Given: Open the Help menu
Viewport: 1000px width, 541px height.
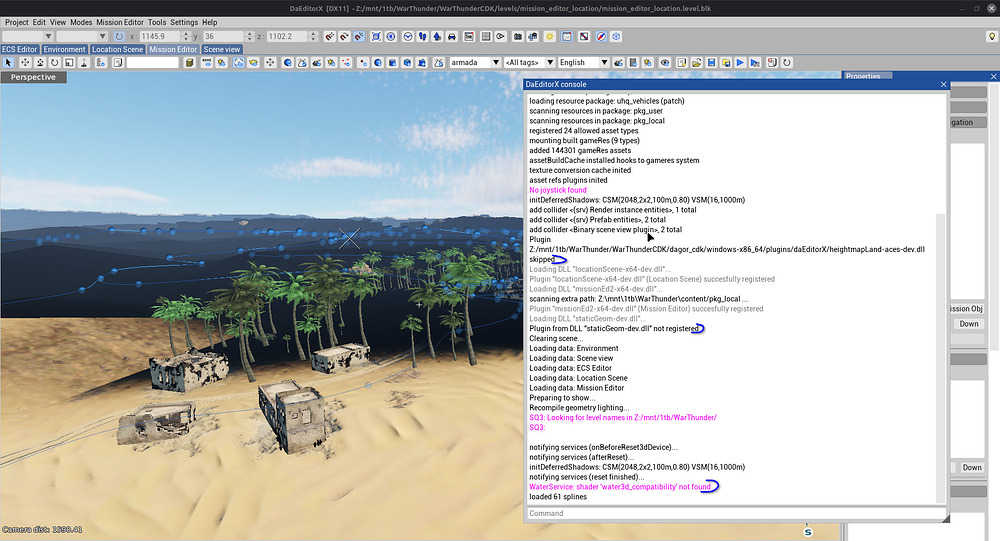Looking at the screenshot, I should coord(210,22).
